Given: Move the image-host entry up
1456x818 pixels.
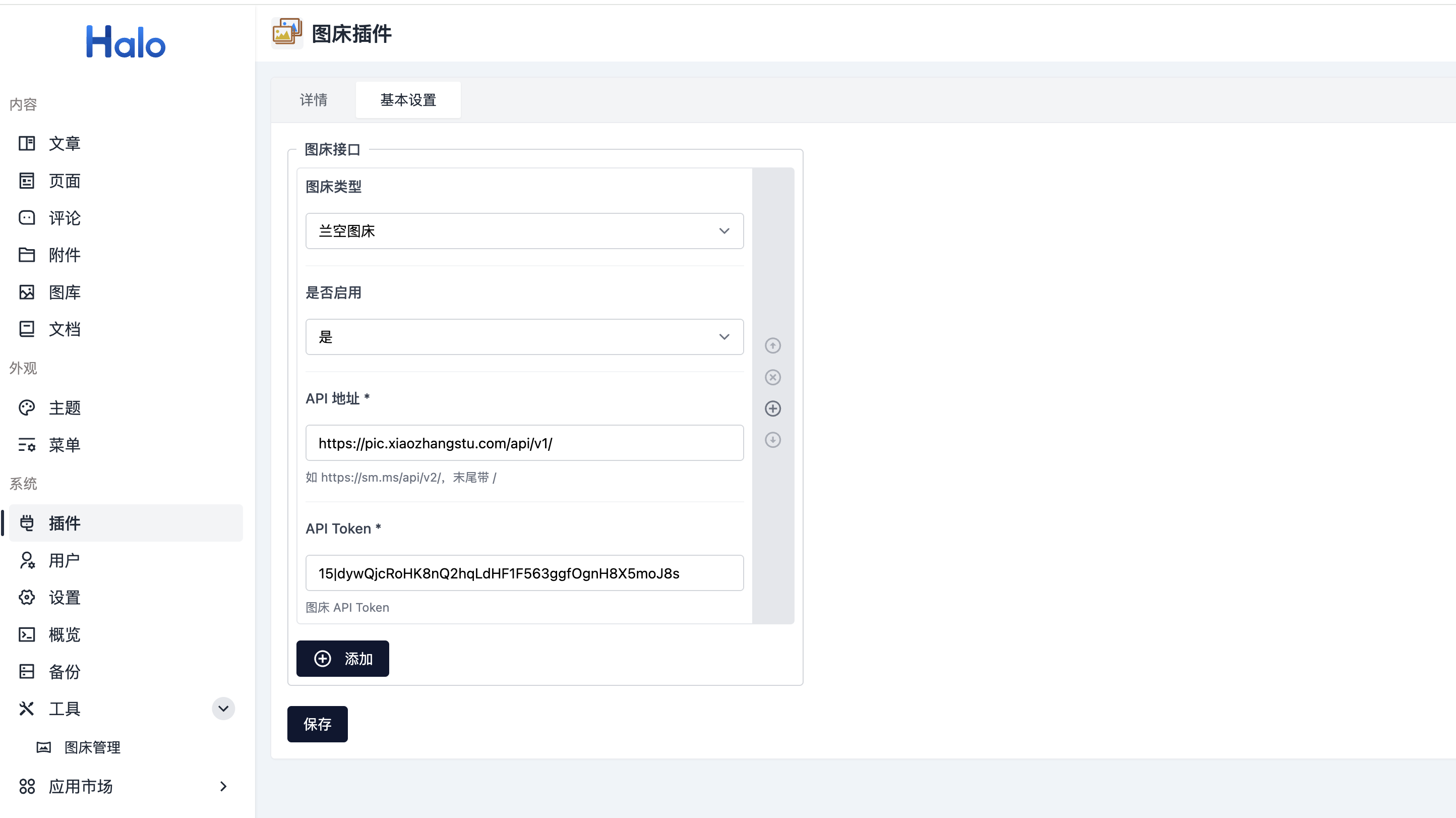Looking at the screenshot, I should click(773, 345).
